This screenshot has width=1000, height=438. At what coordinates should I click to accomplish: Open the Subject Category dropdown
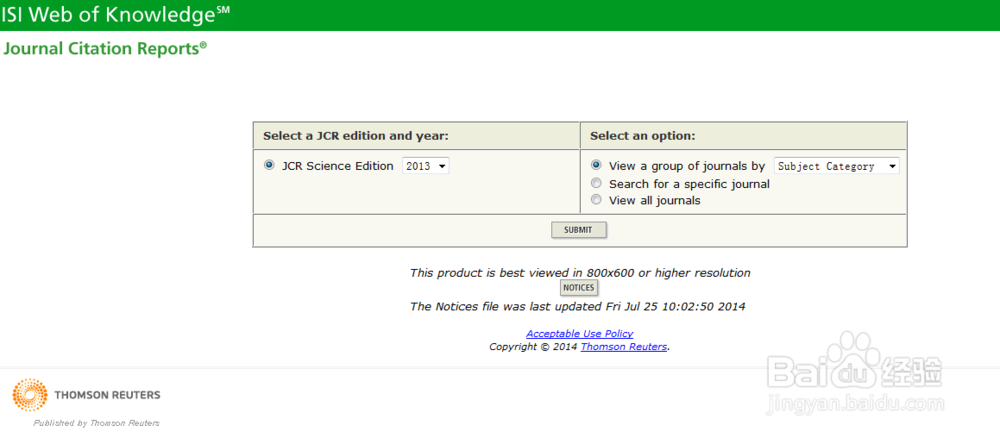pos(837,166)
